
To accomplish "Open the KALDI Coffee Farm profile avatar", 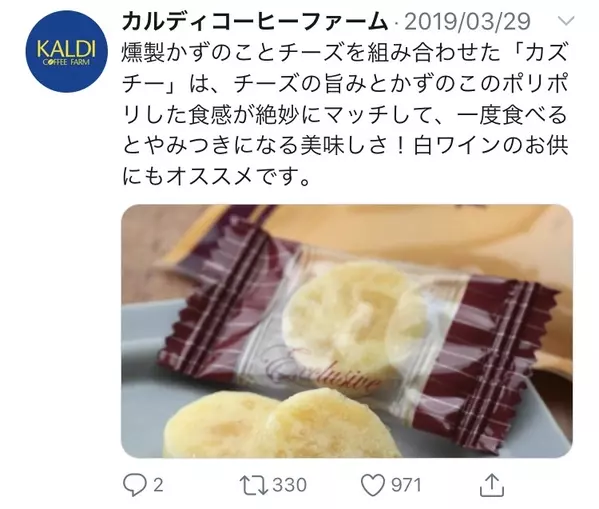I will tap(67, 52).
